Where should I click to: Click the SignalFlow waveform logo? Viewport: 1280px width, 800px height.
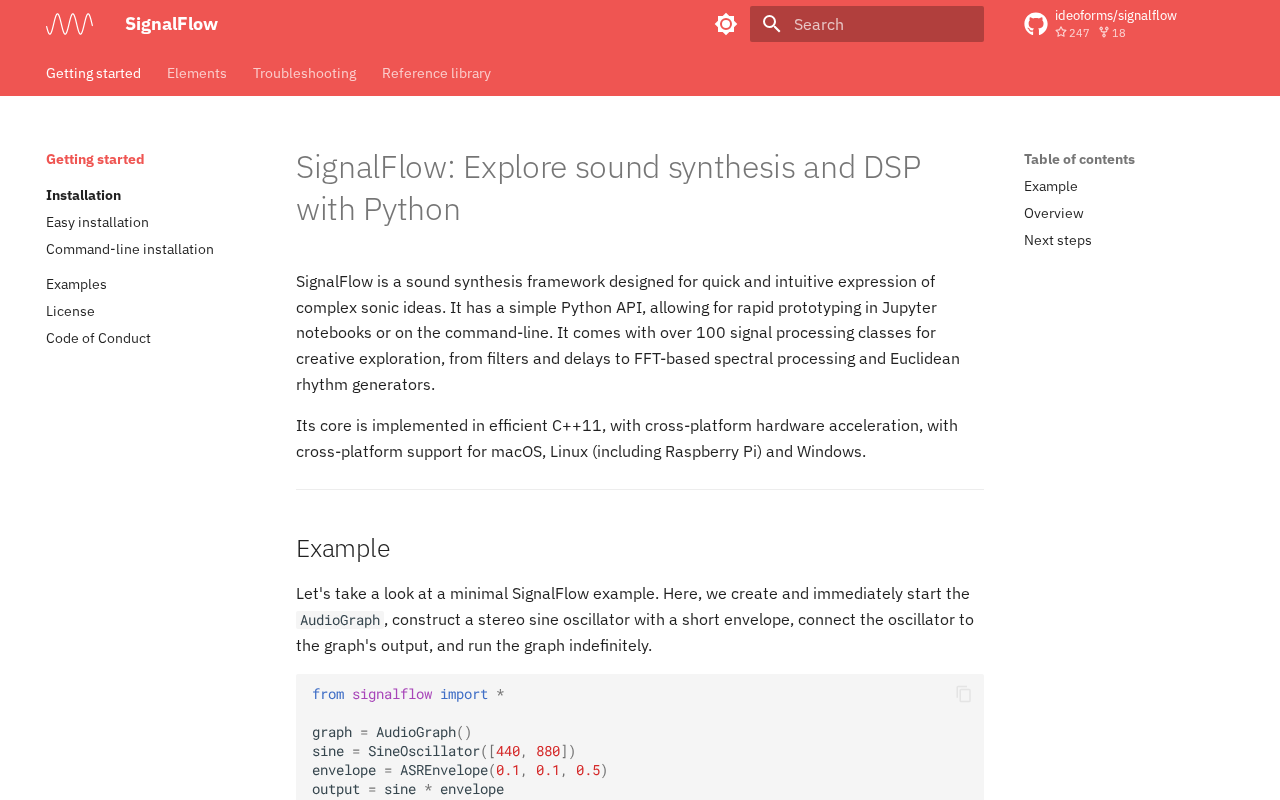(x=70, y=24)
